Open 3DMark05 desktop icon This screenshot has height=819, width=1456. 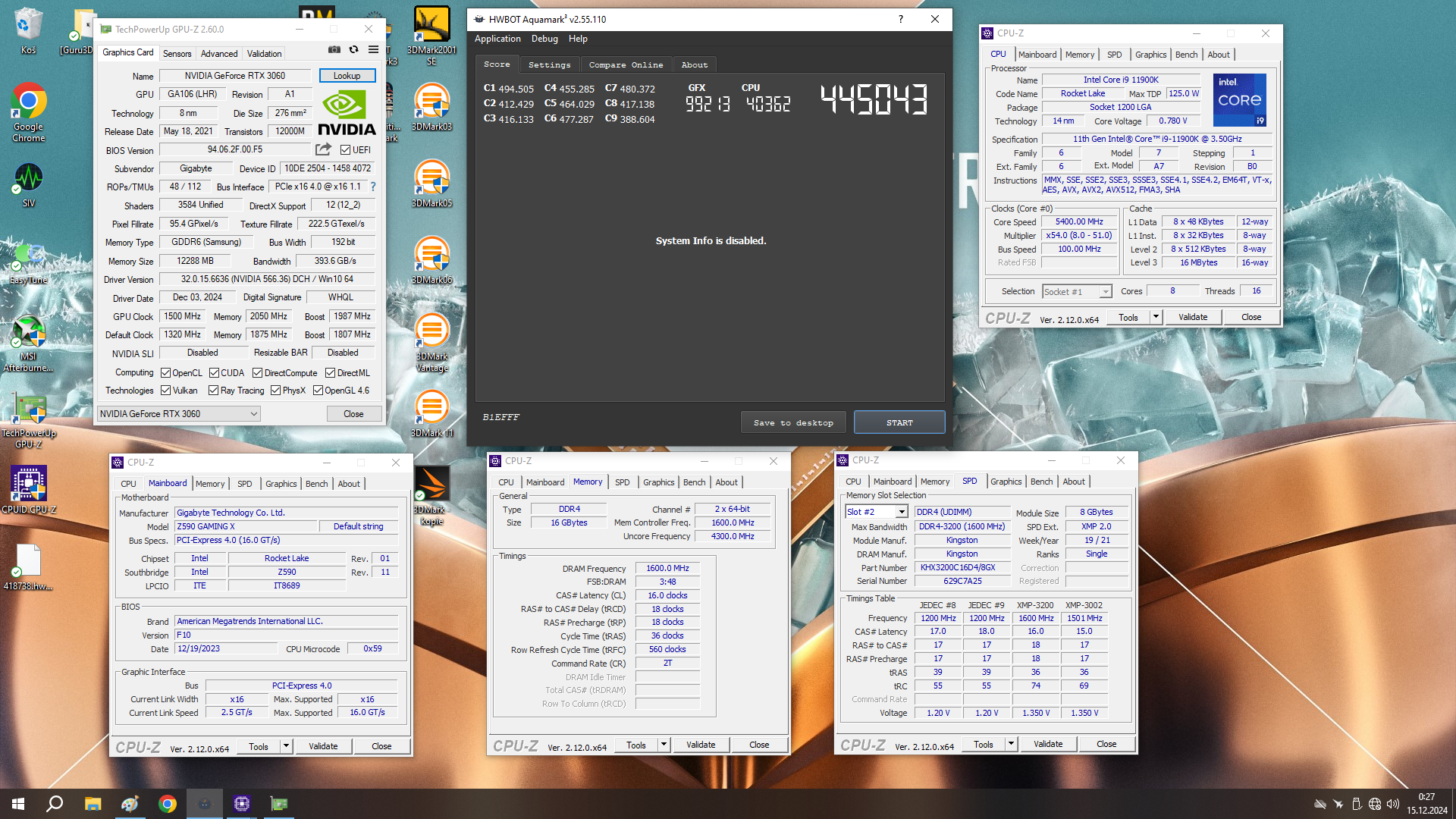coord(431,184)
